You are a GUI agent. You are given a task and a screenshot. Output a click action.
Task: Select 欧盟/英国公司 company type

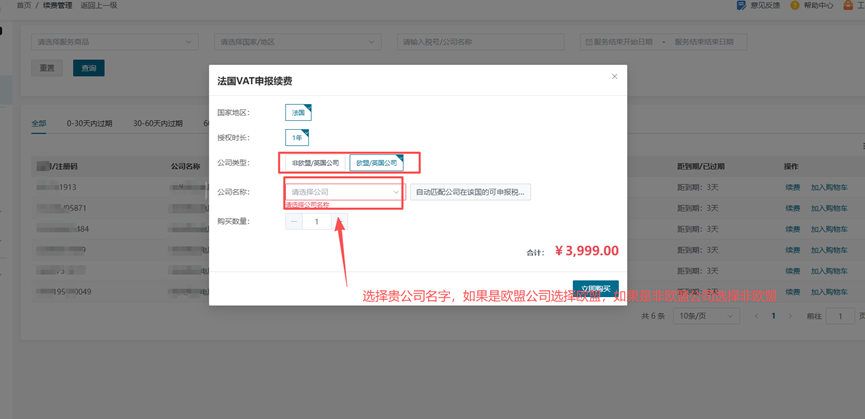[x=376, y=162]
